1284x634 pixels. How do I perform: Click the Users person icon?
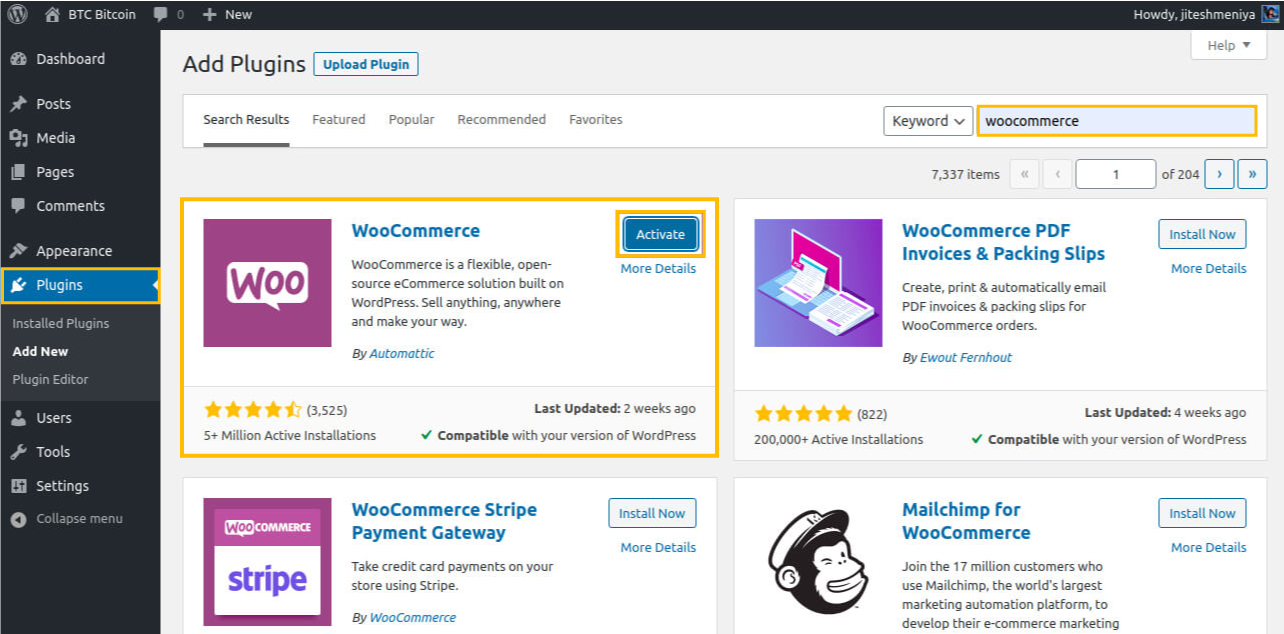(18, 418)
